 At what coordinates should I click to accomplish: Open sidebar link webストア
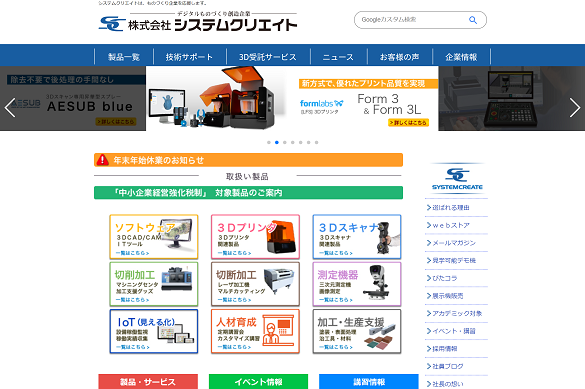coord(451,225)
